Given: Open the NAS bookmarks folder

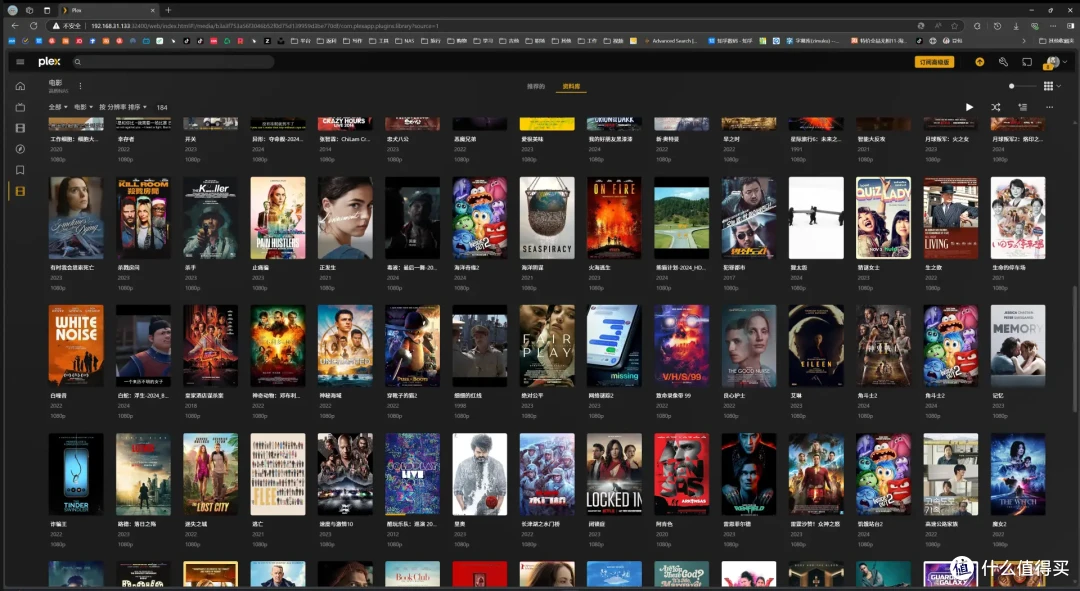Looking at the screenshot, I should click(x=404, y=41).
